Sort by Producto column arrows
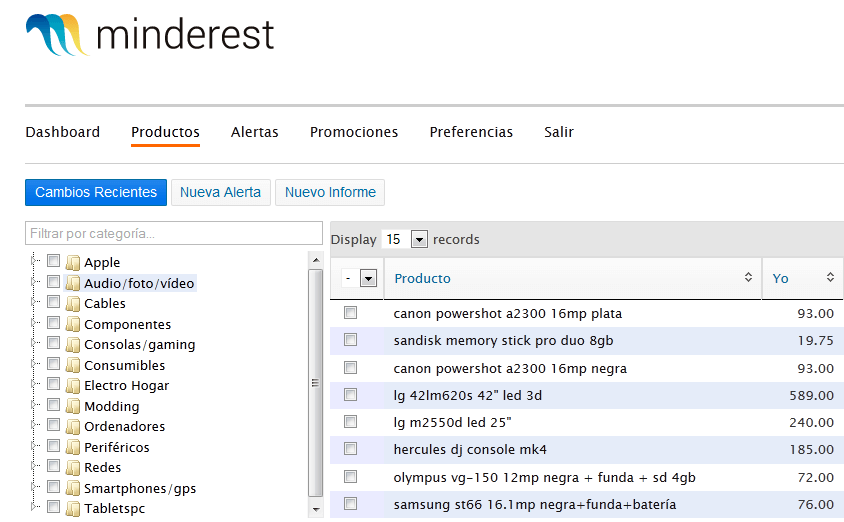 click(x=748, y=277)
